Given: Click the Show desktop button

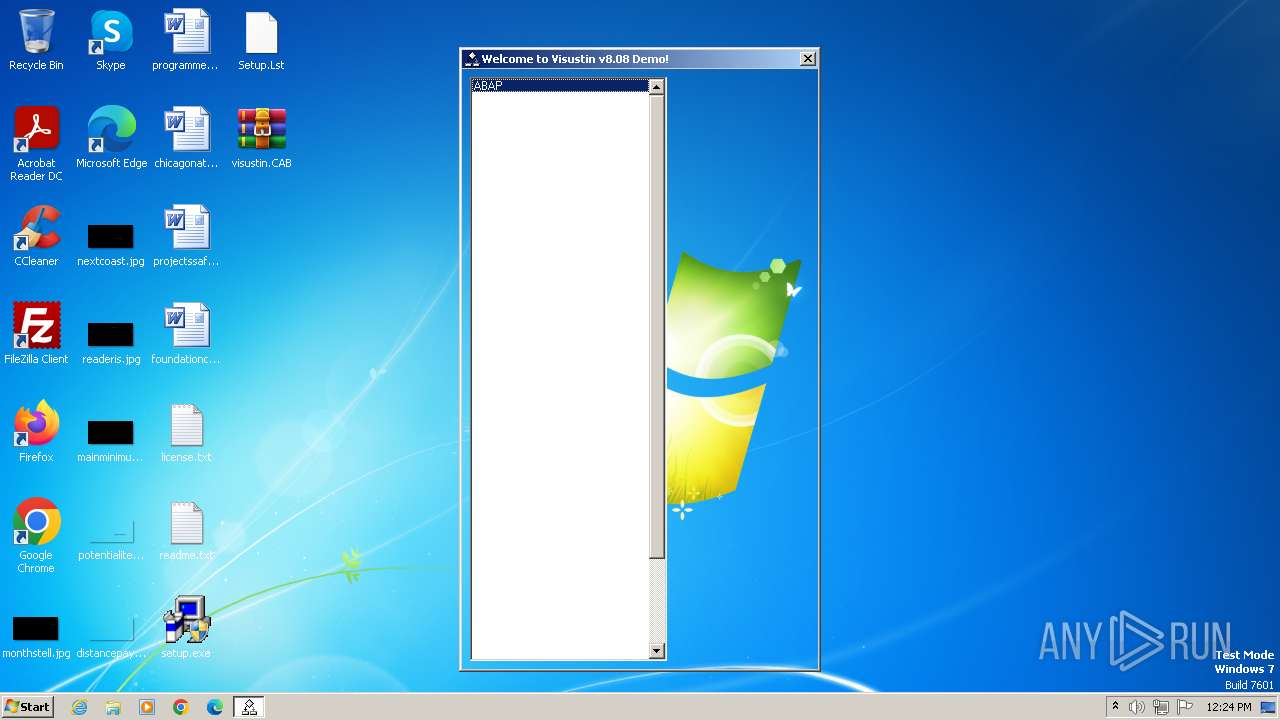Looking at the screenshot, I should [x=1269, y=707].
